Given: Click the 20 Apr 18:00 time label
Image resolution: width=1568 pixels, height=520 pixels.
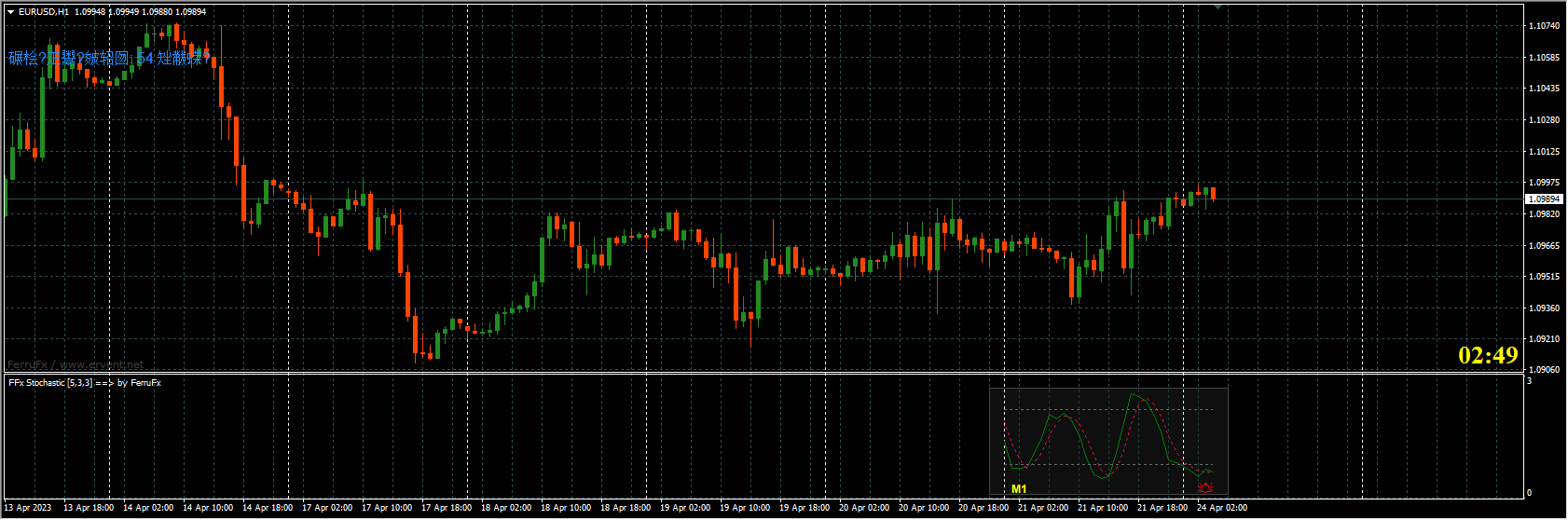Looking at the screenshot, I should (x=983, y=508).
